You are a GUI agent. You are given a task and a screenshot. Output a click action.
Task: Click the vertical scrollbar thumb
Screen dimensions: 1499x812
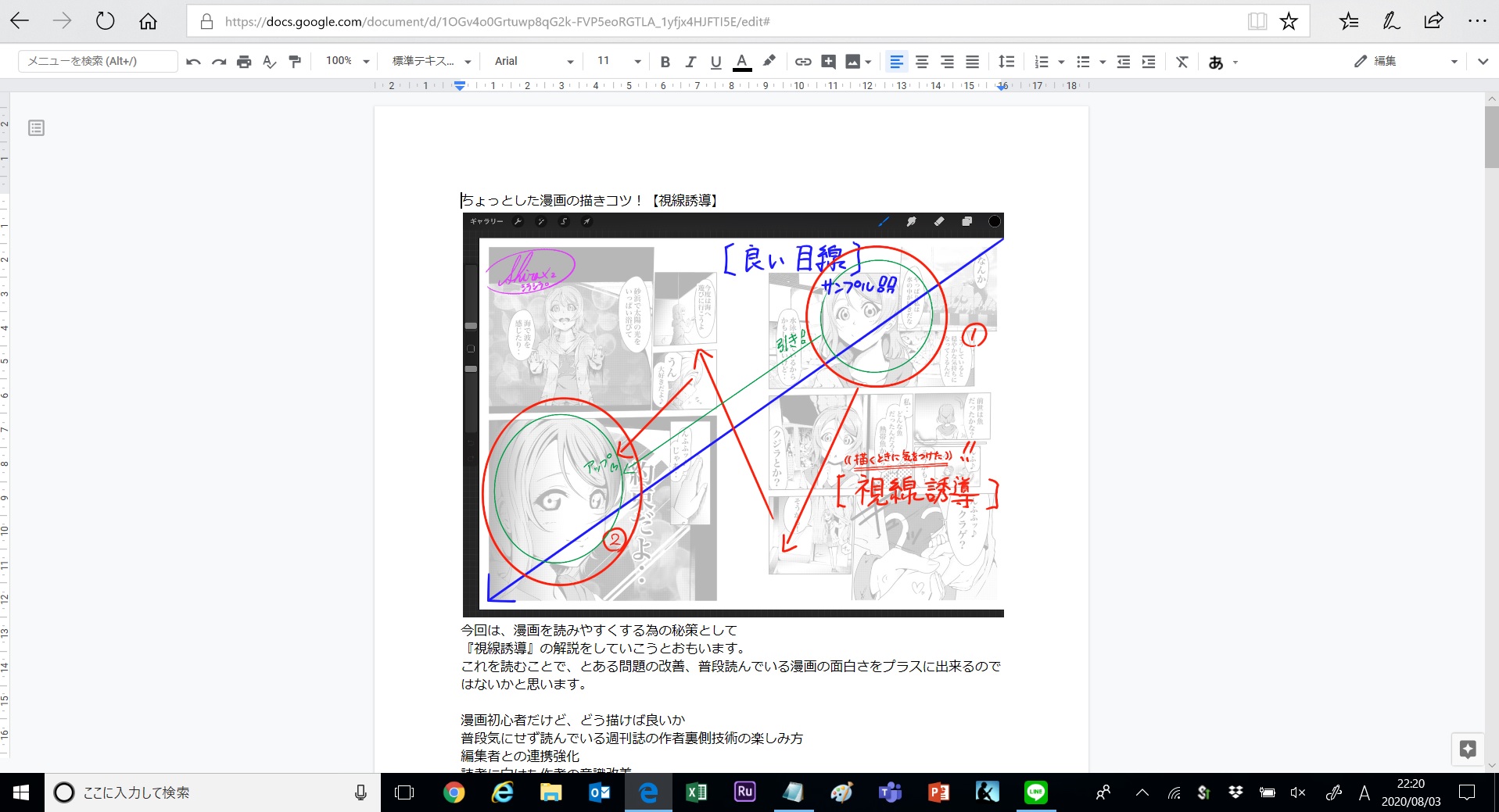click(1491, 137)
